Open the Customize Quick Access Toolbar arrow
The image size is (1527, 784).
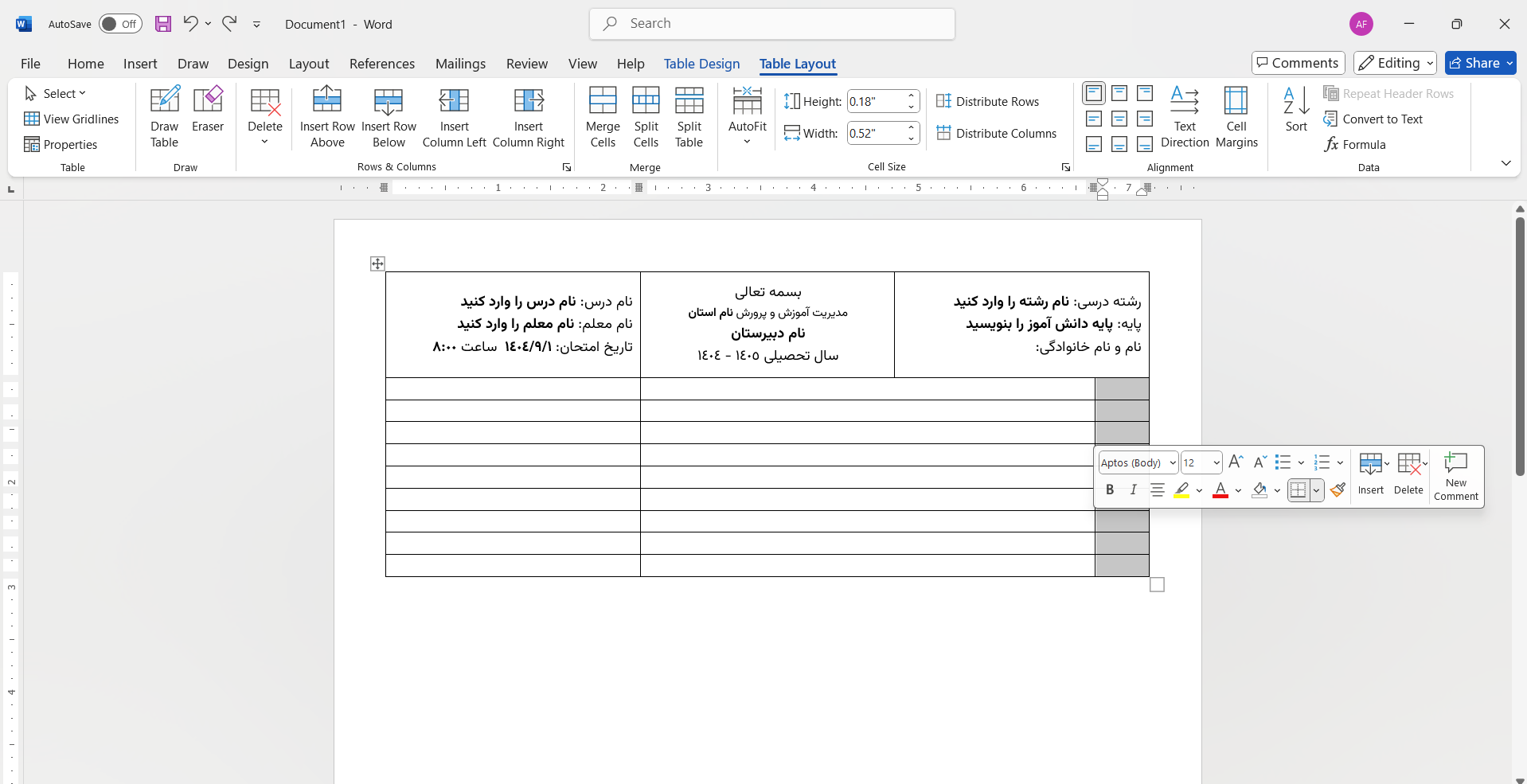(257, 25)
